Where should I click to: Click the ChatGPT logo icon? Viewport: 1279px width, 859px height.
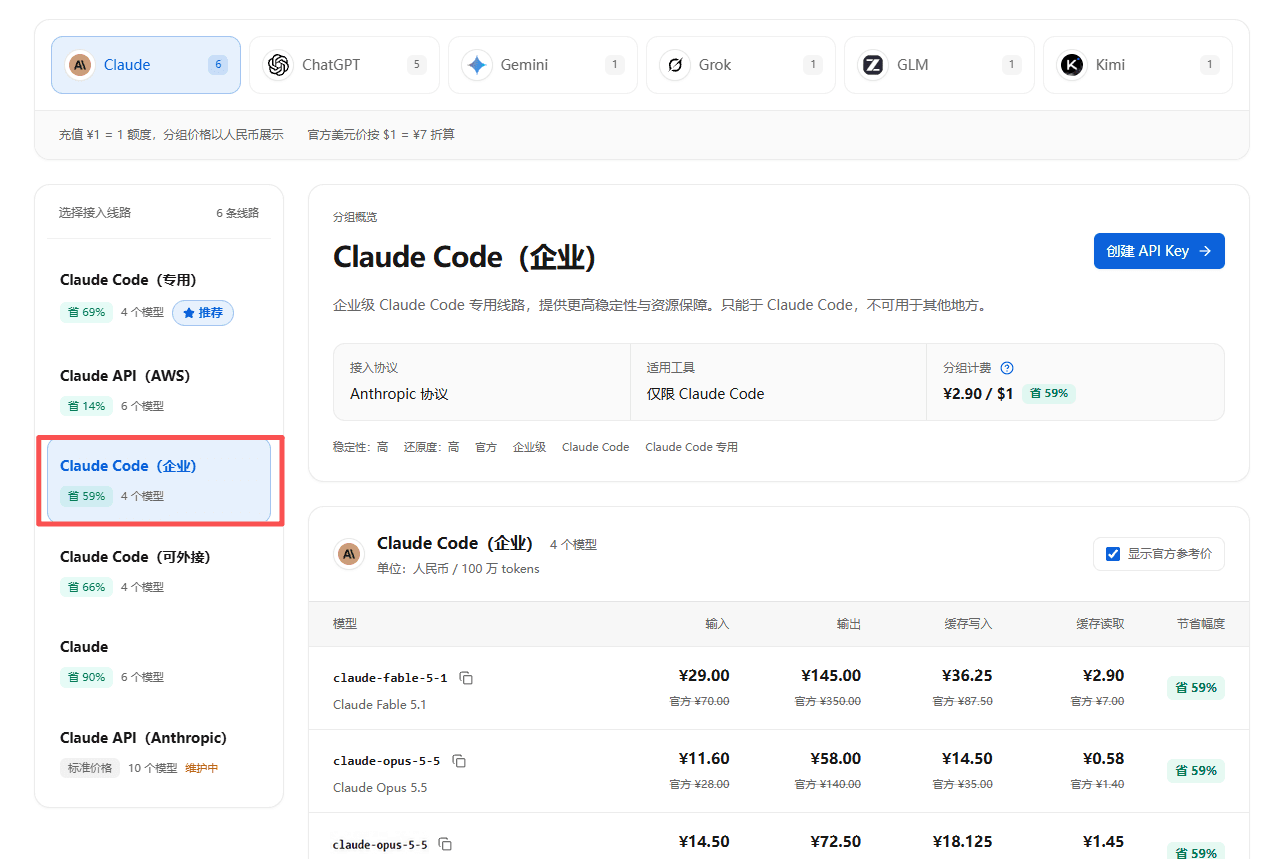[277, 65]
